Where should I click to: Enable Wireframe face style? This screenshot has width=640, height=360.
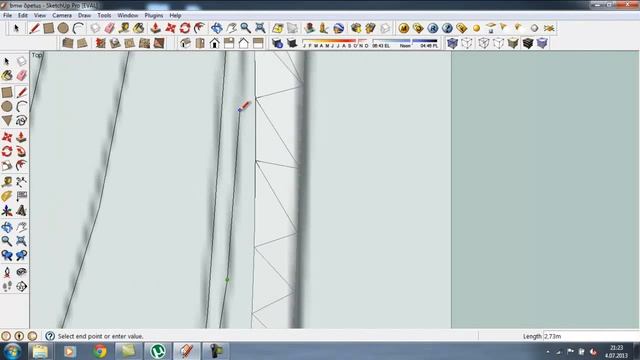coord(484,43)
